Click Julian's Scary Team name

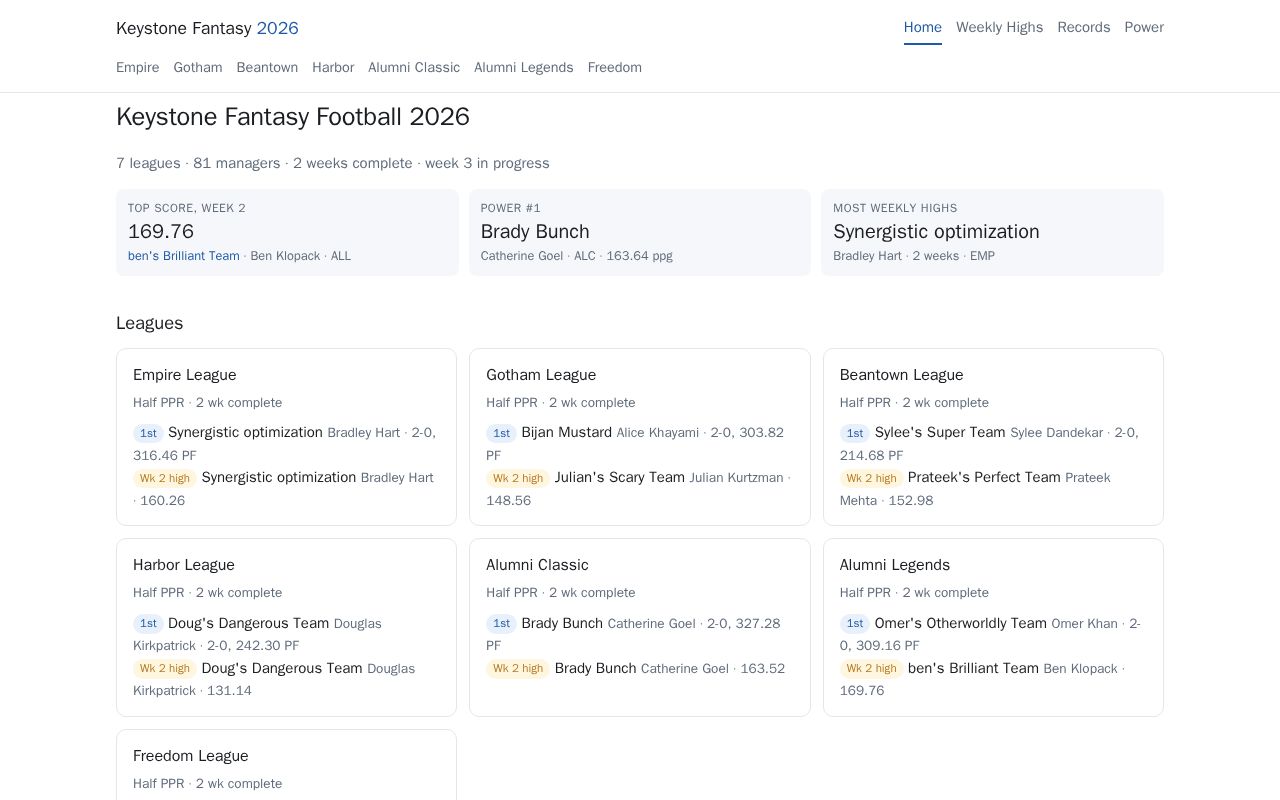point(620,477)
